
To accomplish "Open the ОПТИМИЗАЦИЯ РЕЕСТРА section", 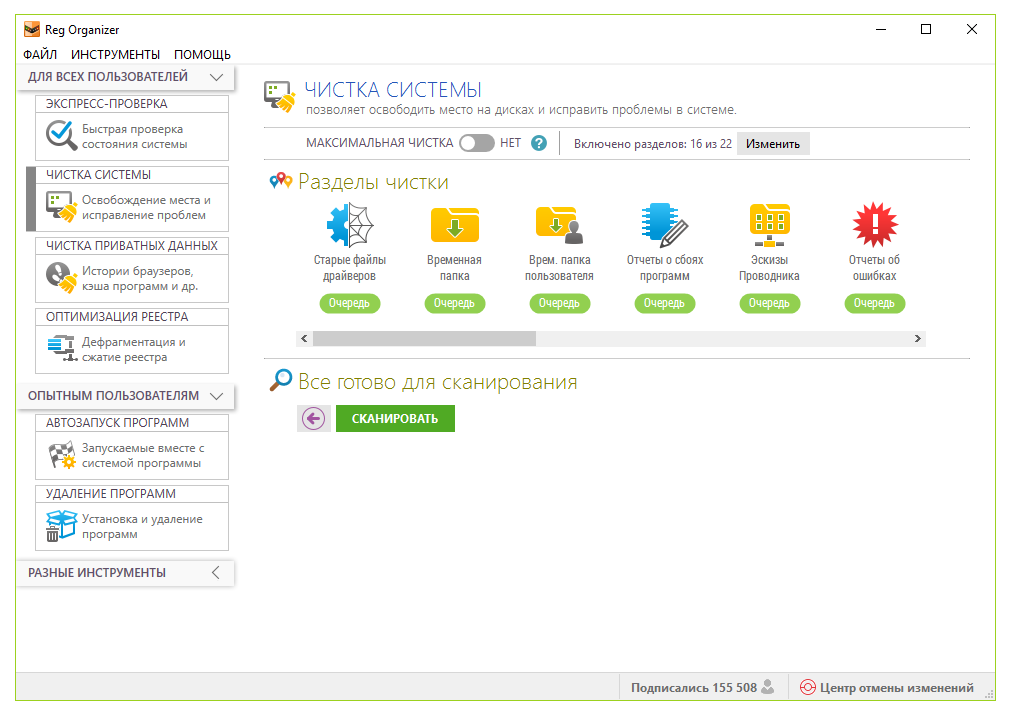I will point(132,341).
